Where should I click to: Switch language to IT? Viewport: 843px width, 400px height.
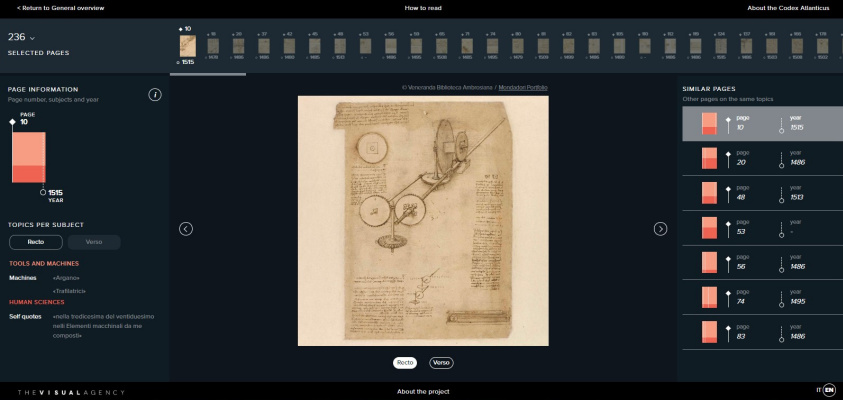(819, 390)
